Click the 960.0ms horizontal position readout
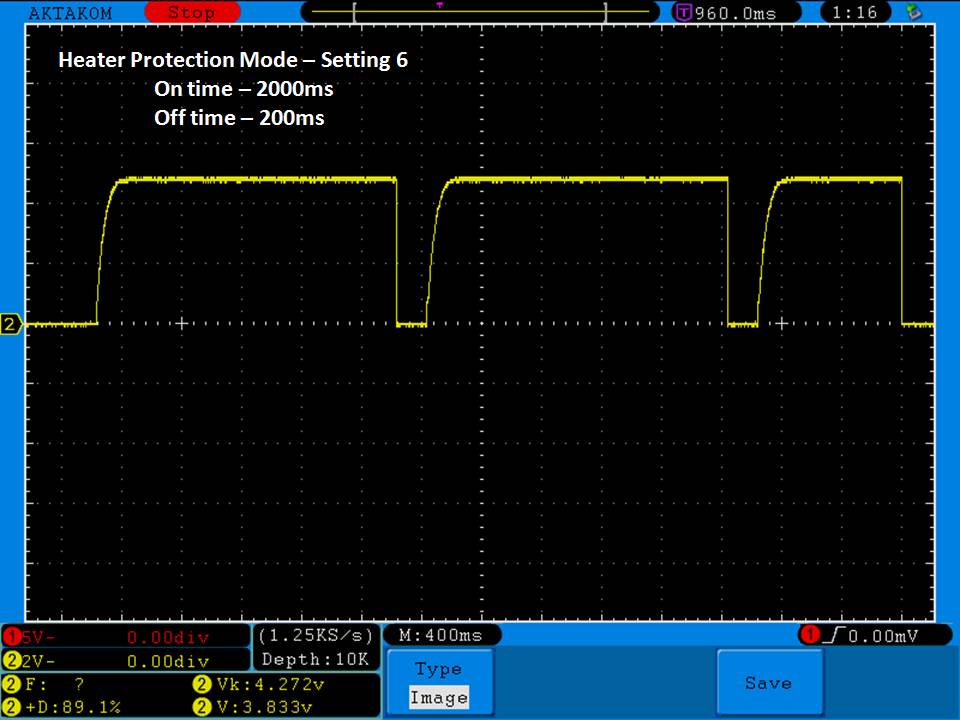This screenshot has width=960, height=720. [x=734, y=13]
